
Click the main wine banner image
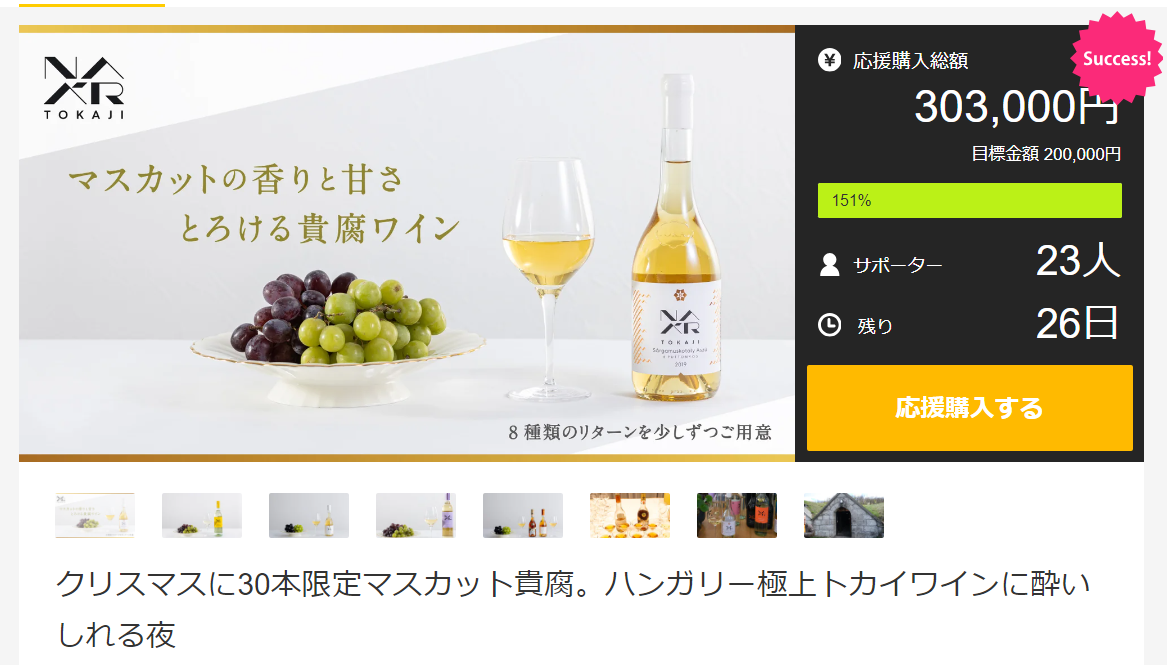point(407,243)
